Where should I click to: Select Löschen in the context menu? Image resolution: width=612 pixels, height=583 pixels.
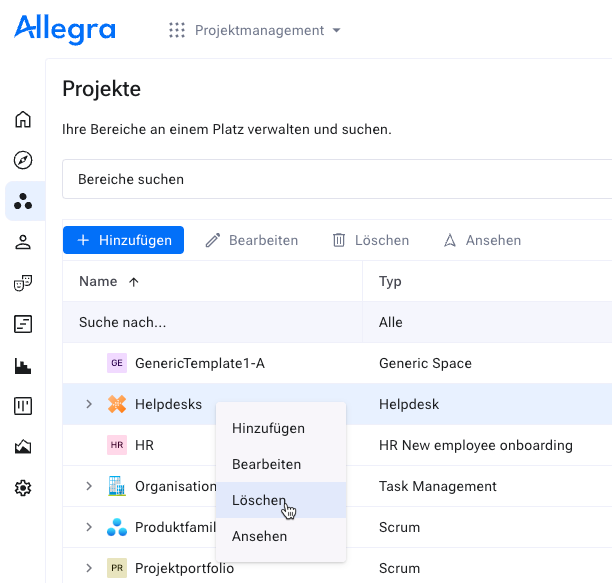259,500
